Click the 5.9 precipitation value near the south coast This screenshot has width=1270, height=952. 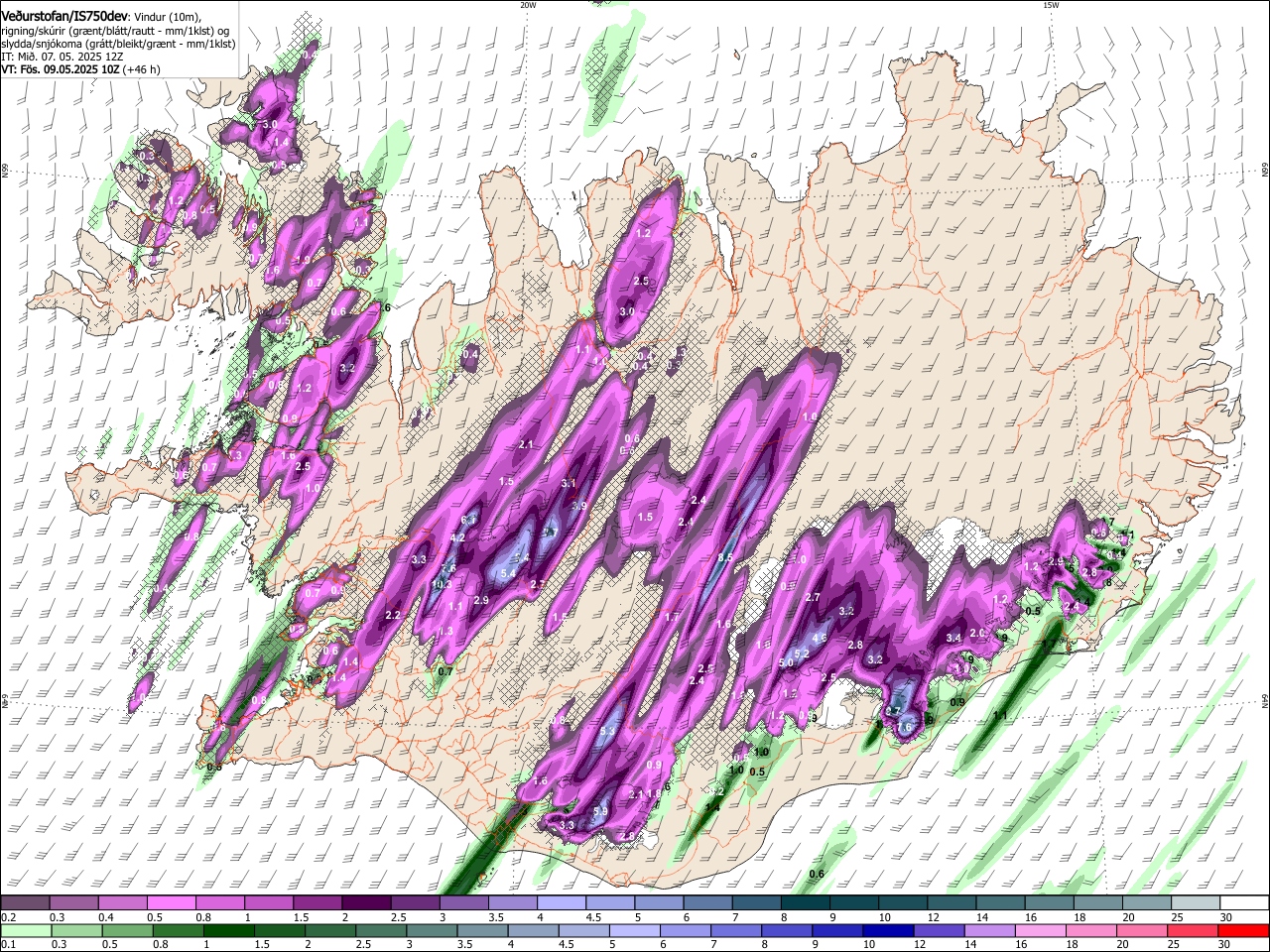599,811
